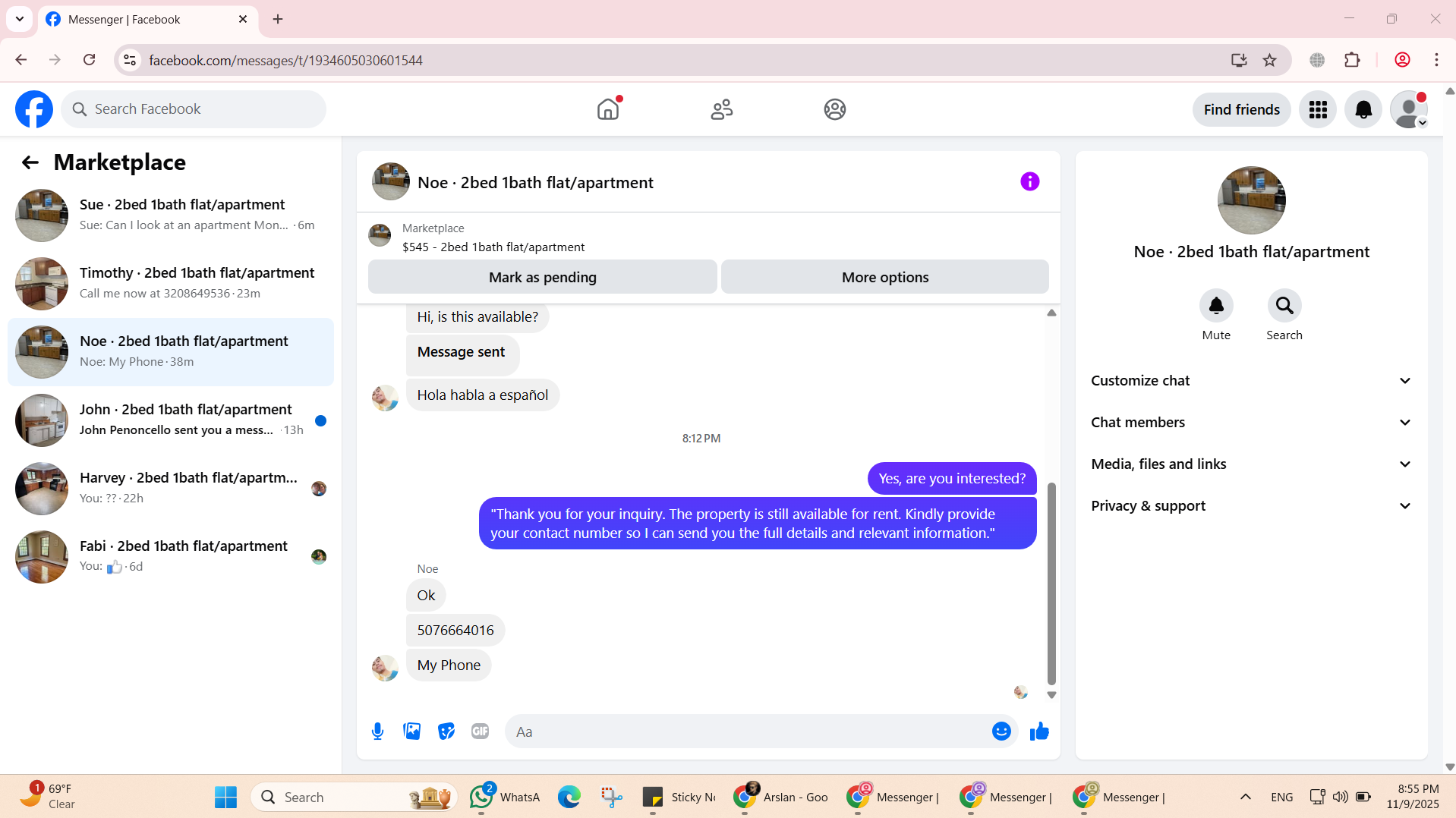Screen dimensions: 1456x818
Task: Open John's unread apartment conversation
Action: pos(171,420)
